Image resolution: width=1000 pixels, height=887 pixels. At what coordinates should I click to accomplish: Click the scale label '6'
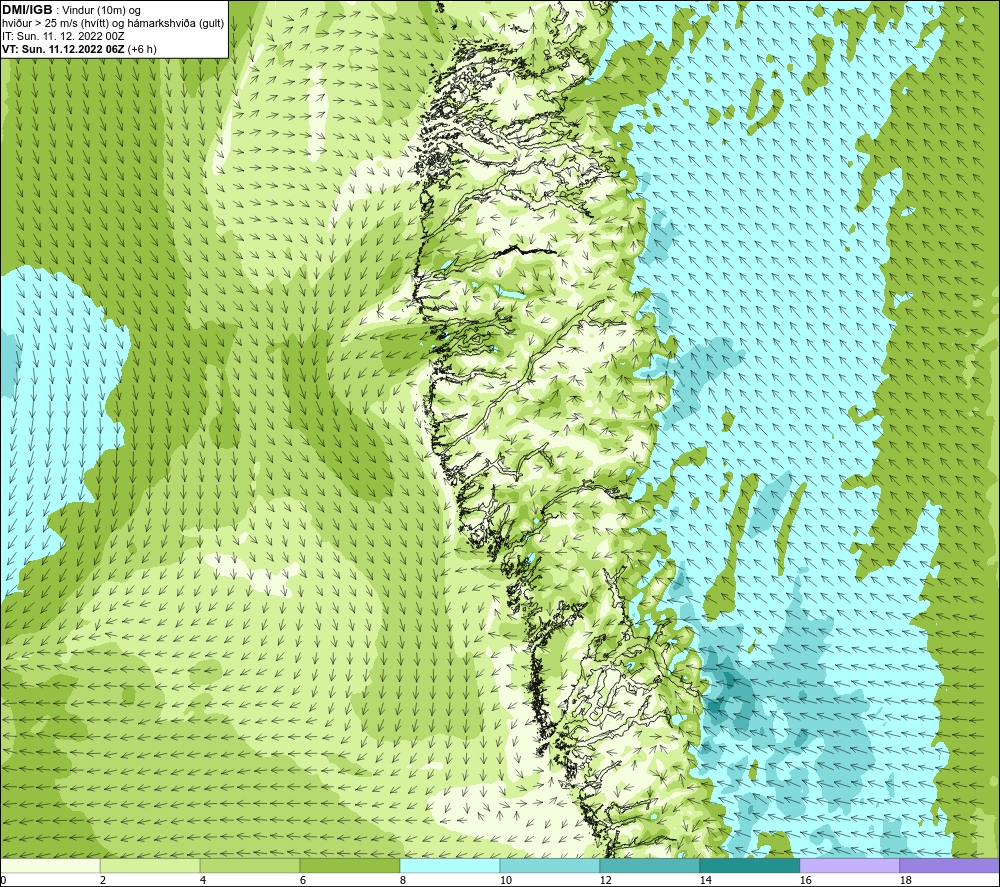point(302,881)
